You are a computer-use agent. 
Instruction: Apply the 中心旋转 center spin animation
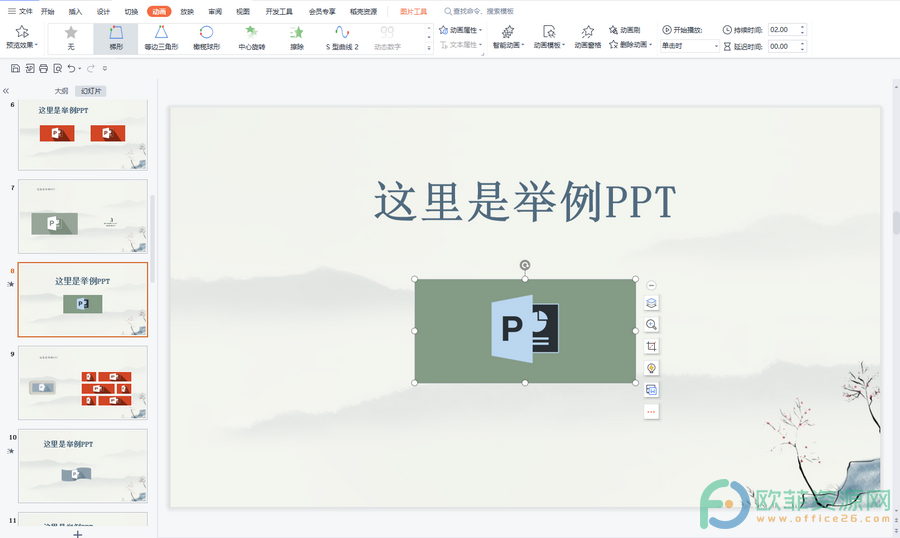[252, 38]
